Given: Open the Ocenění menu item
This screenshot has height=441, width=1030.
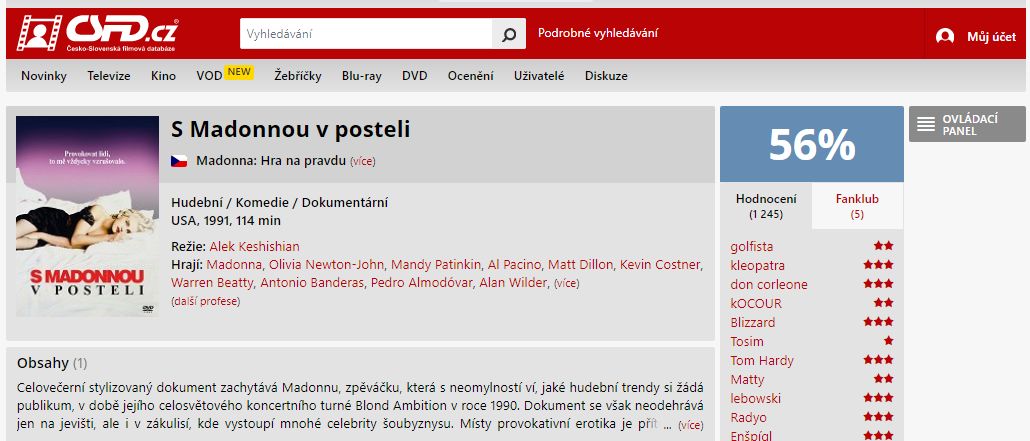Looking at the screenshot, I should (x=470, y=76).
